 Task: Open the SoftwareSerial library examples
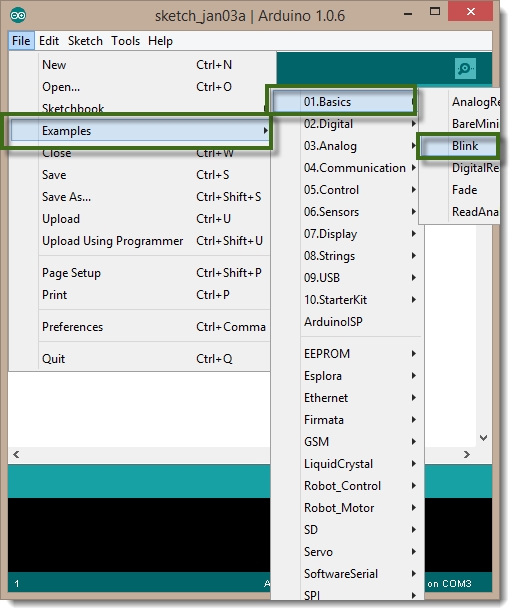click(x=347, y=573)
